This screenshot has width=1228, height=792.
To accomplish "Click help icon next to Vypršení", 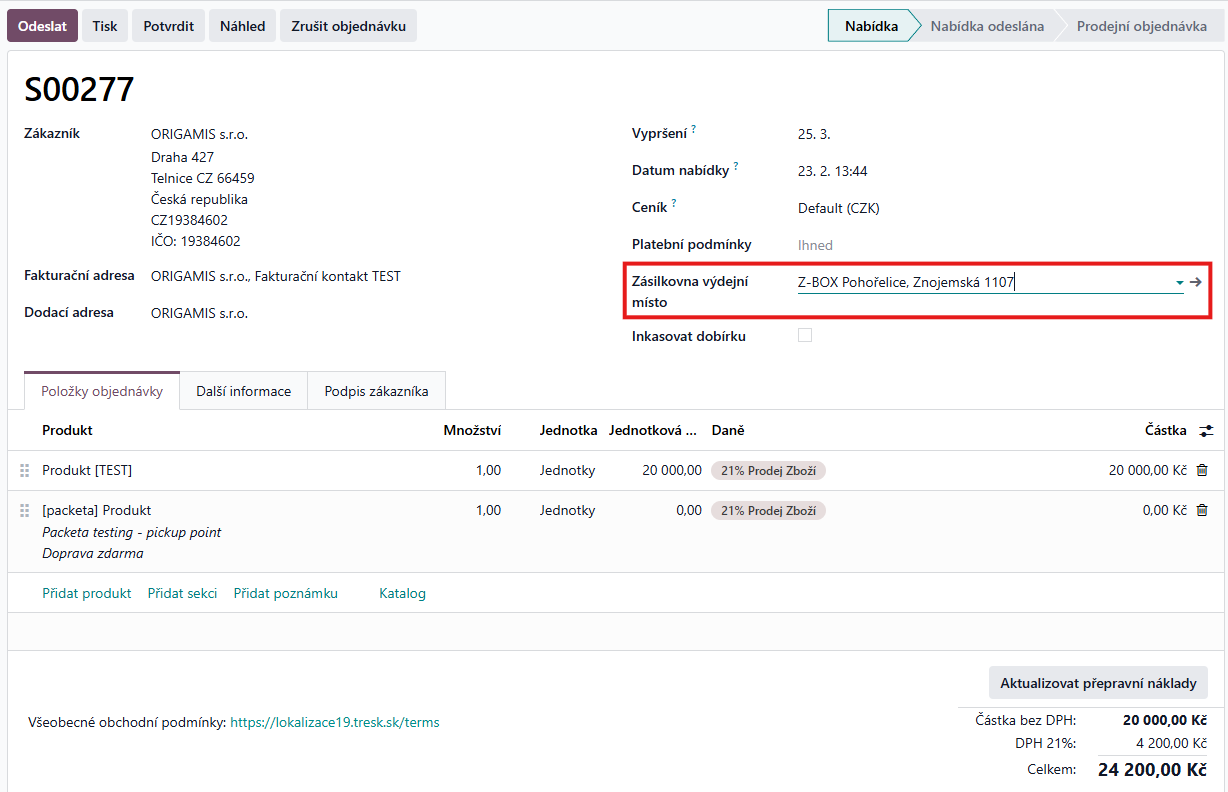I will [694, 129].
